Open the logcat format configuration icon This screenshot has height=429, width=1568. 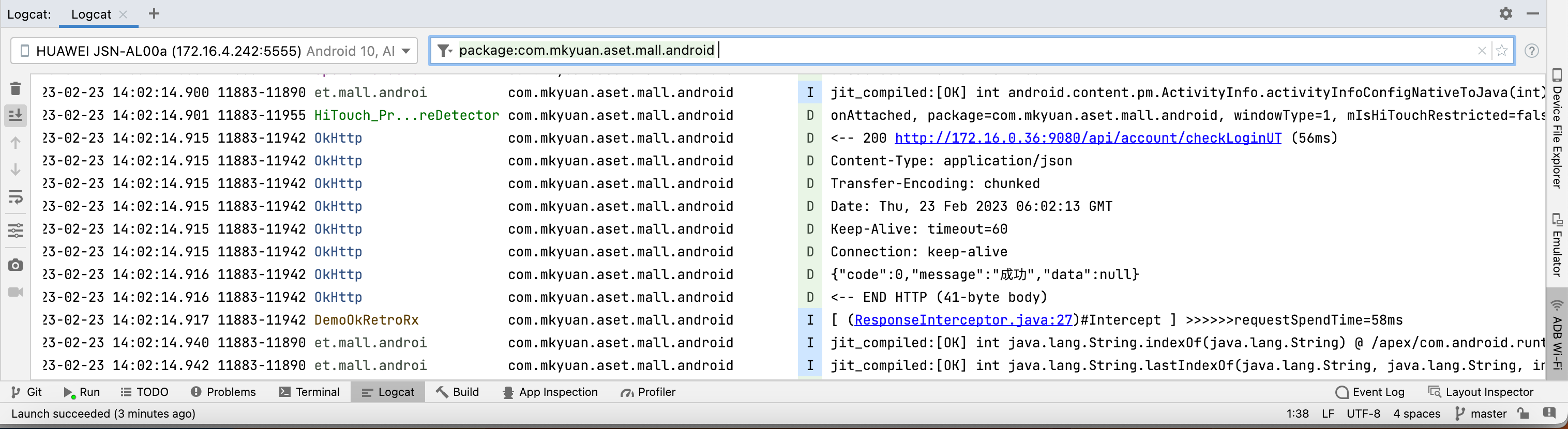pyautogui.click(x=16, y=231)
